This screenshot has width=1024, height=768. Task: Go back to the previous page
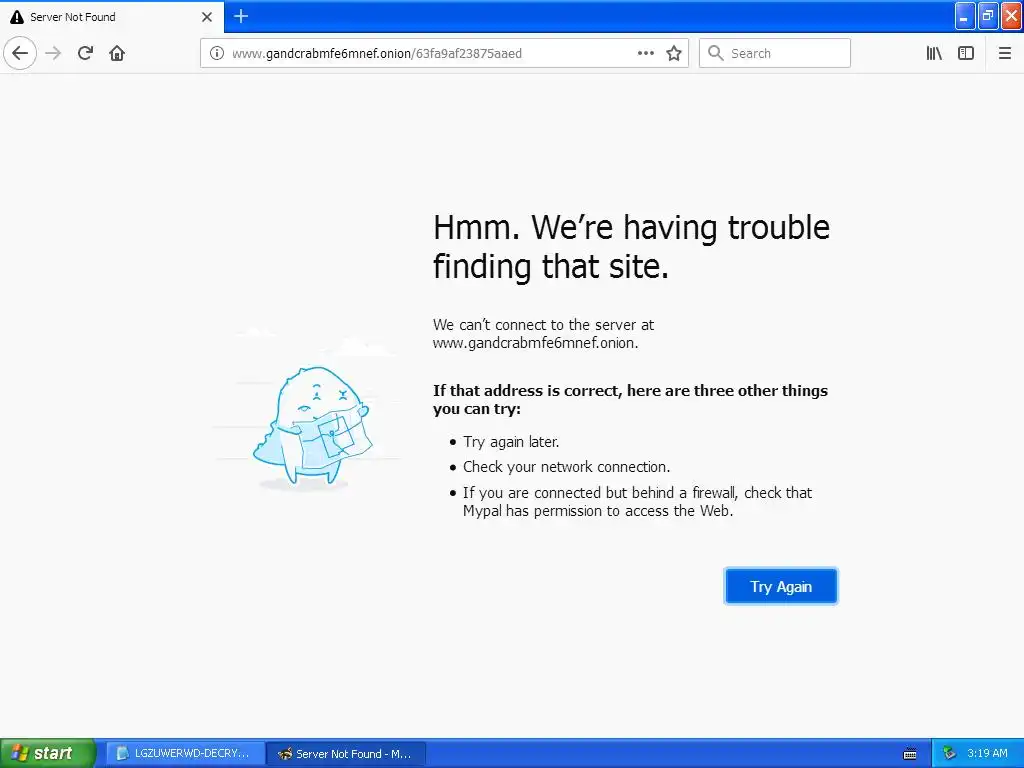pyautogui.click(x=20, y=53)
